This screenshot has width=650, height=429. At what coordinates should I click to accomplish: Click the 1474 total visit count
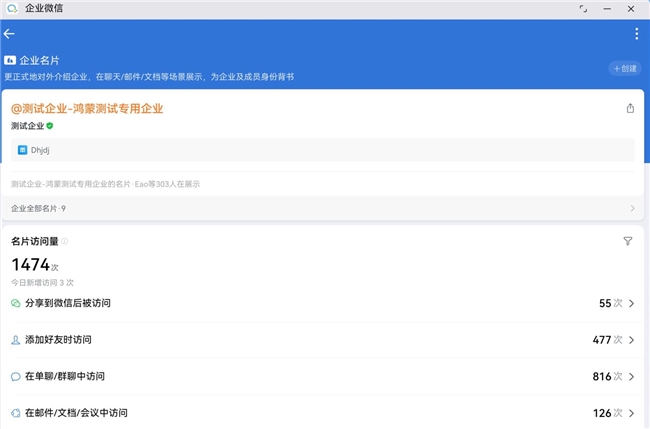tap(31, 264)
